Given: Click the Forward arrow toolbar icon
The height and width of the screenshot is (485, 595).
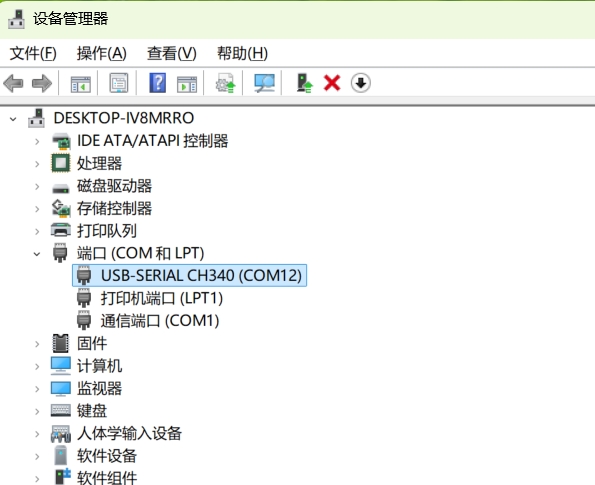Looking at the screenshot, I should tap(42, 83).
